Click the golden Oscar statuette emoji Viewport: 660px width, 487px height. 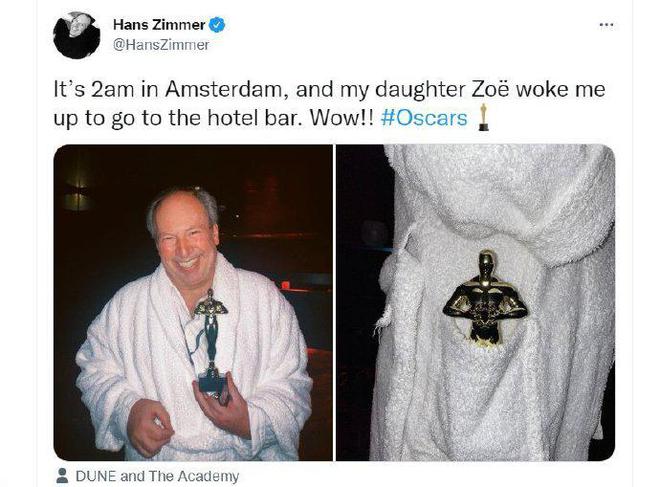tap(484, 117)
